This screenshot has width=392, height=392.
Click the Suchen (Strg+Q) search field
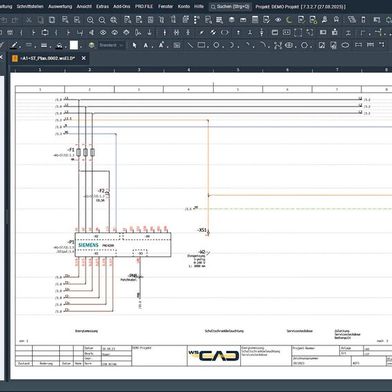(x=230, y=6)
